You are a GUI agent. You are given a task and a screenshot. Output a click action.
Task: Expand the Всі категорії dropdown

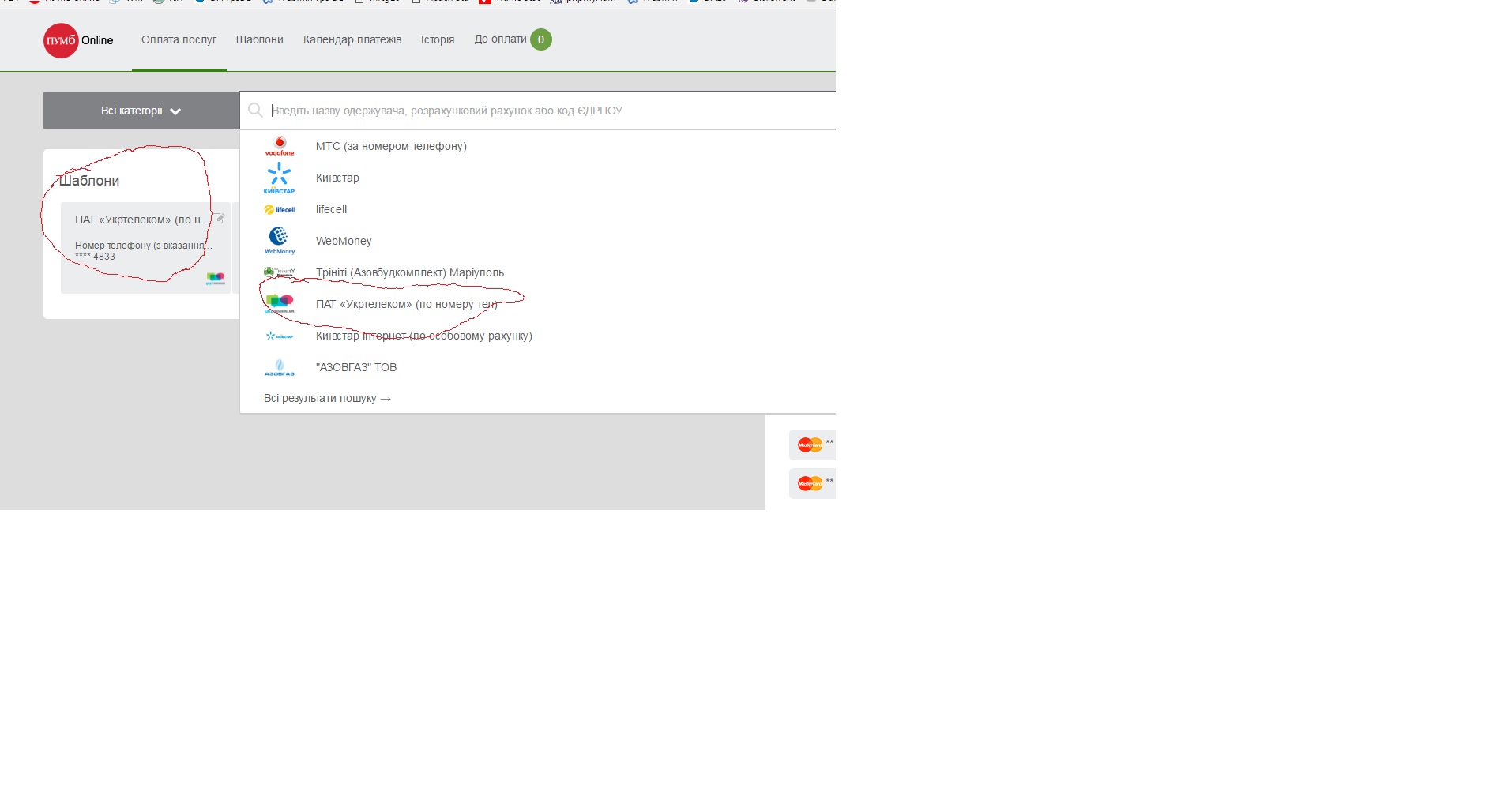click(141, 111)
